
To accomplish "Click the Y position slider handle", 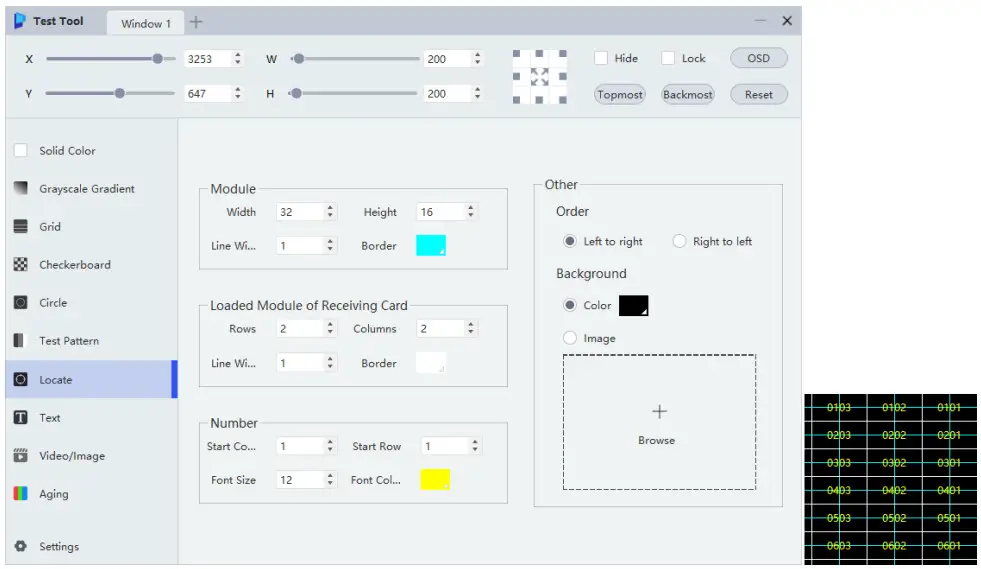I will coord(119,93).
